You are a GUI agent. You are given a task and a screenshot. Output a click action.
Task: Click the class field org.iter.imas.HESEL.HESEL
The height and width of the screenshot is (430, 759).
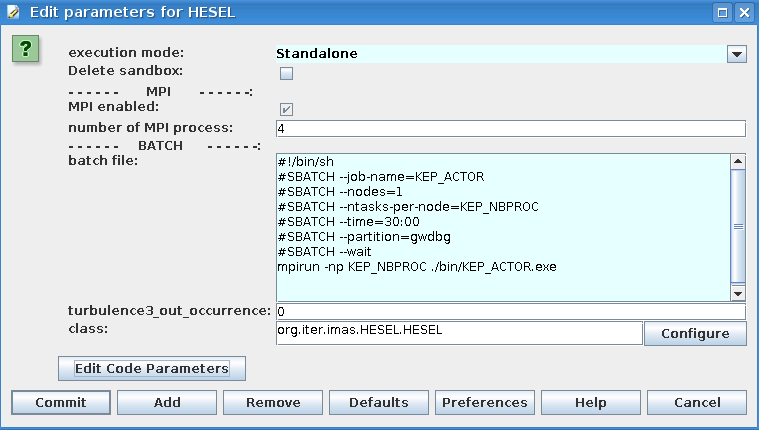point(459,333)
